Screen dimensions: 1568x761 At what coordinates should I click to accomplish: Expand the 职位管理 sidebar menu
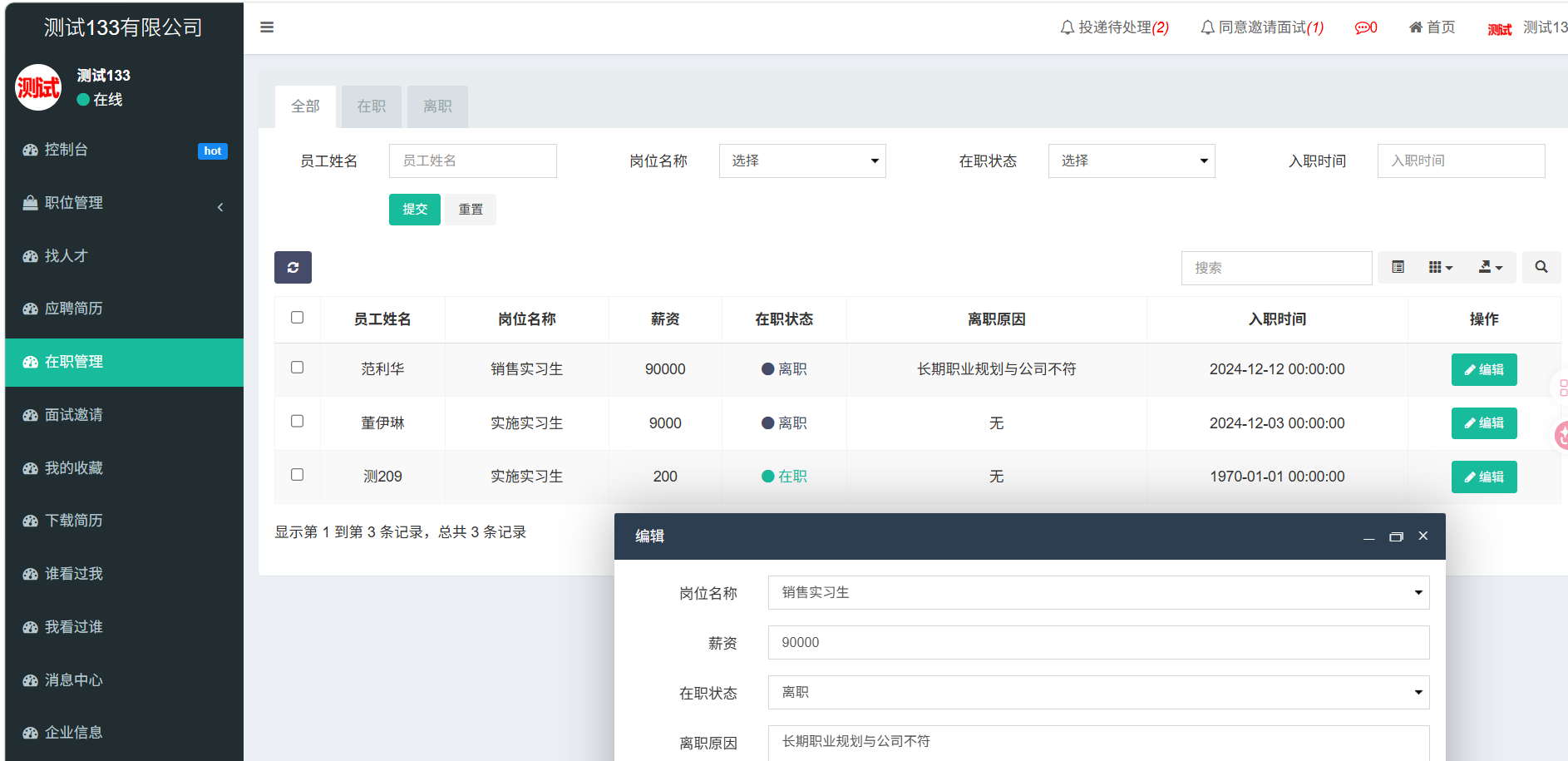coord(124,203)
